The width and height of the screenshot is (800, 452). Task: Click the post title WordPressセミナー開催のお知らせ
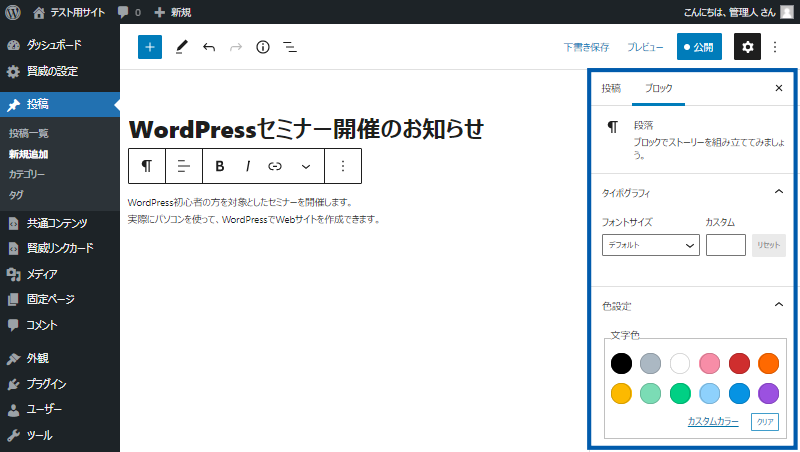coord(306,129)
